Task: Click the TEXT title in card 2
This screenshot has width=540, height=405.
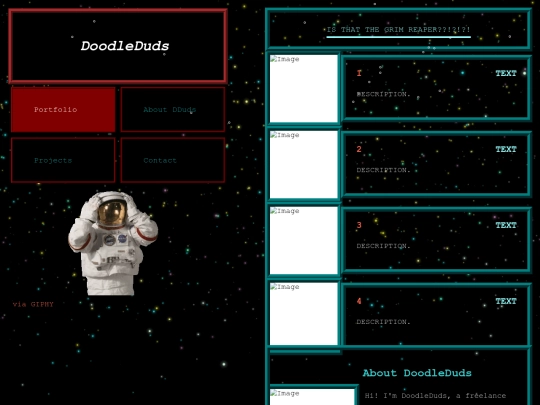Action: pos(506,149)
